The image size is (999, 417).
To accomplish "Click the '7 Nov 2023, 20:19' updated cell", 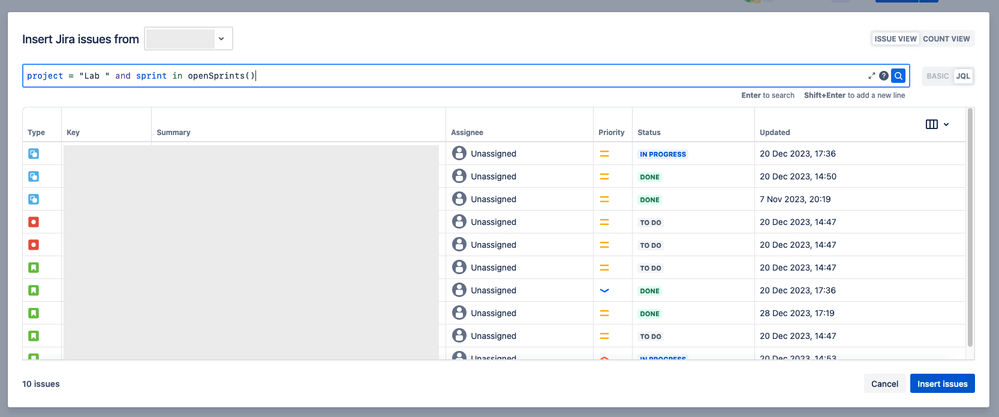I will coord(795,199).
